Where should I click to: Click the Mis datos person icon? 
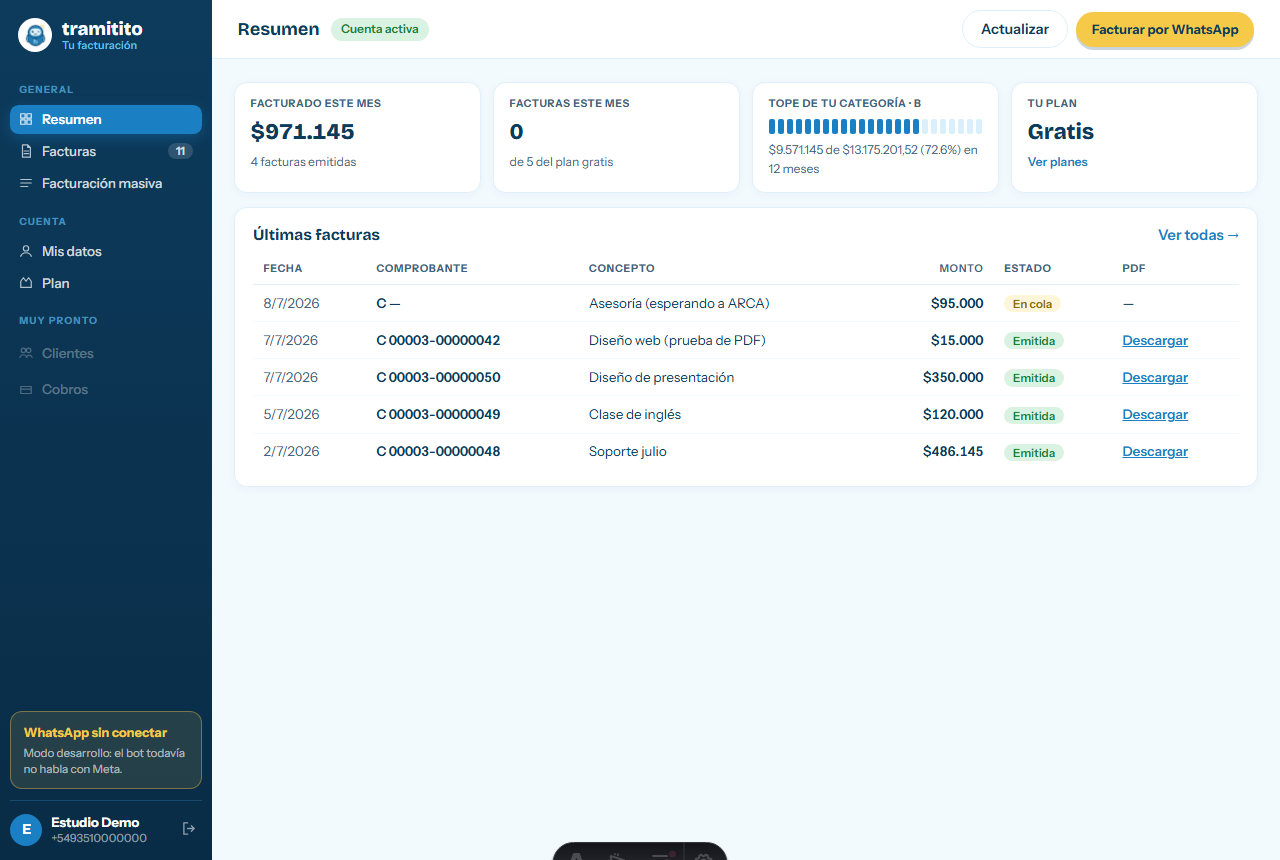[x=26, y=251]
